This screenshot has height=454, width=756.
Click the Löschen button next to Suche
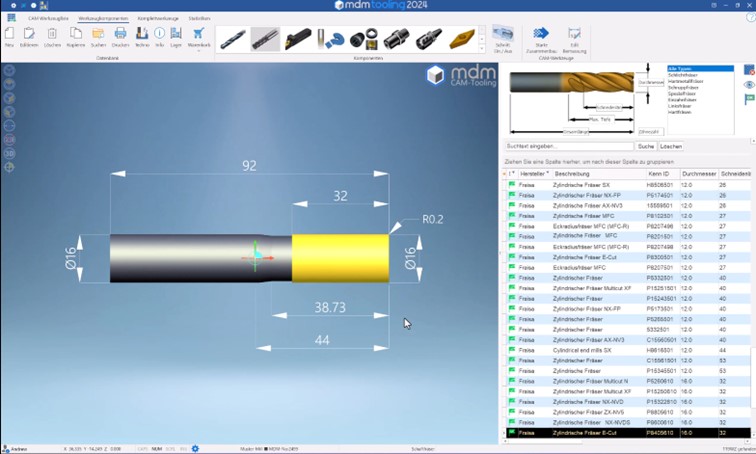671,146
